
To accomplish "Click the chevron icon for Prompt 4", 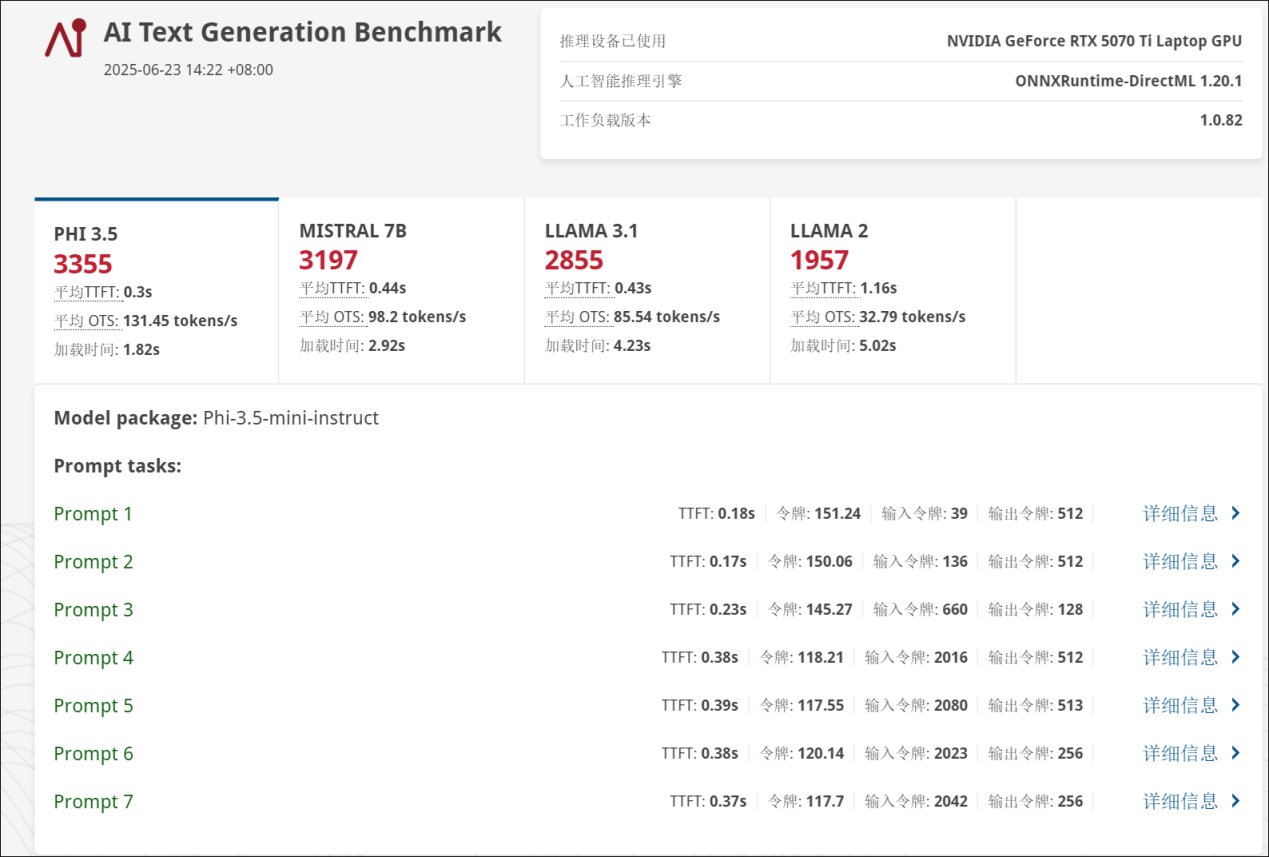I will [x=1236, y=657].
